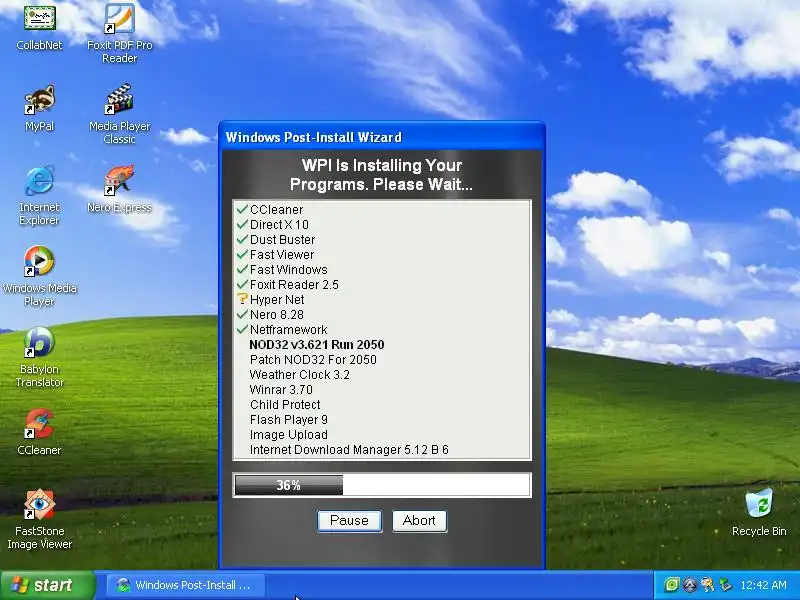
Task: Click the green checkmark beside Nero 8.28
Action: (x=242, y=314)
